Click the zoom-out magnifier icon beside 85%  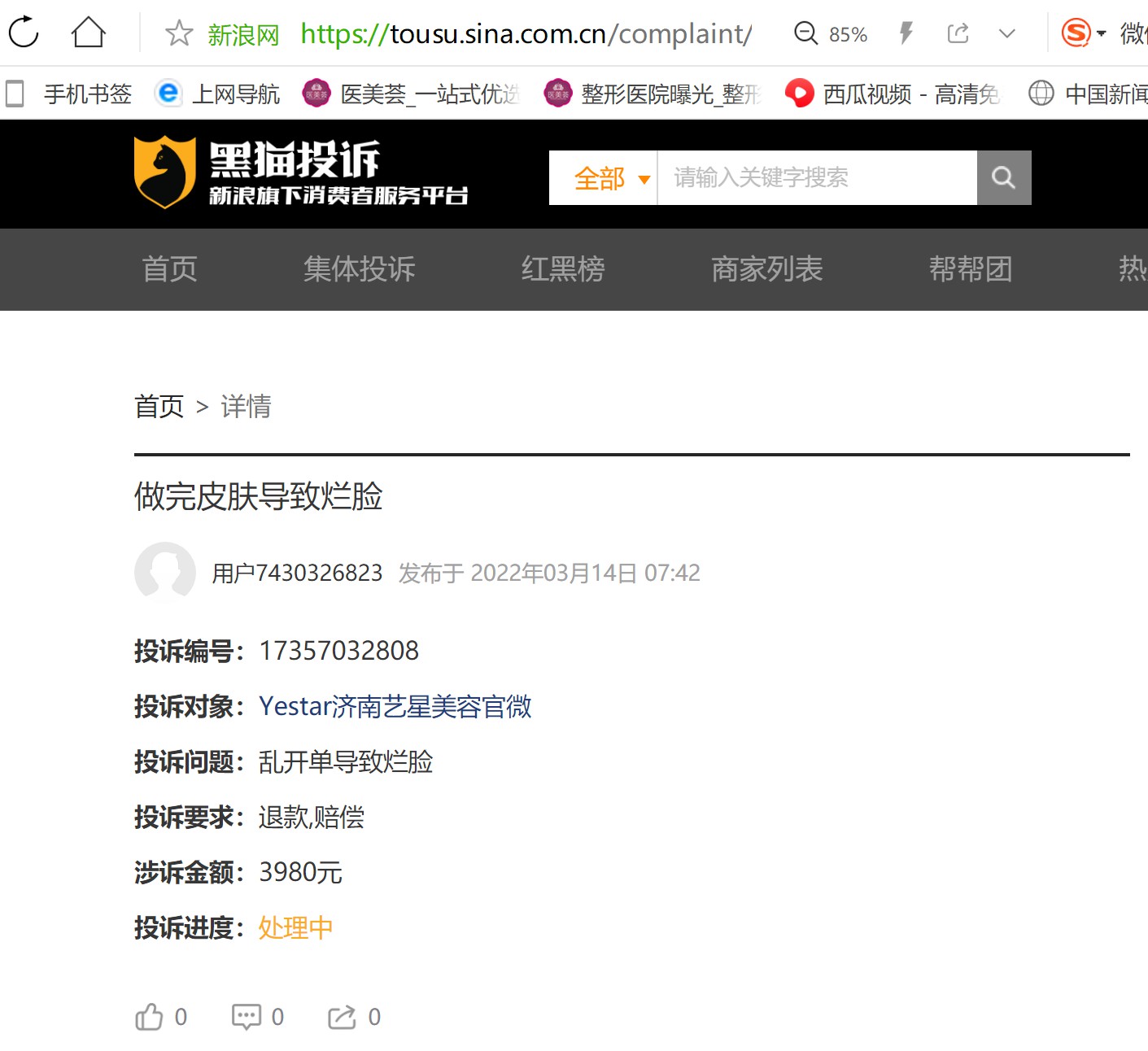point(805,33)
